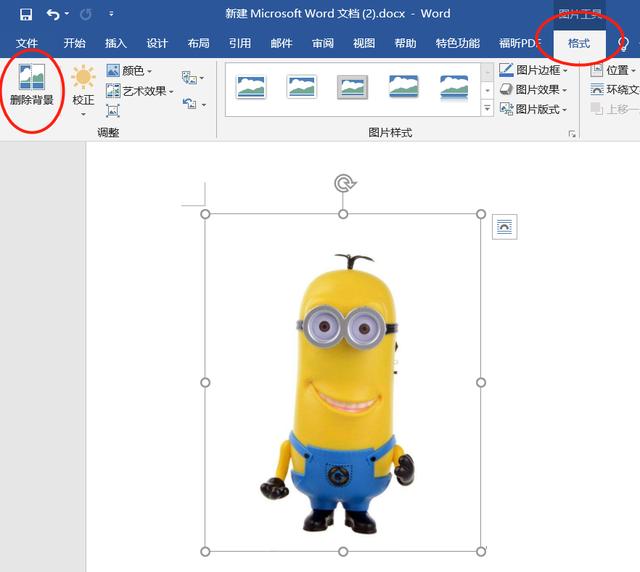Expand the picture styles gallery more arrow
This screenshot has height=572, width=640.
click(488, 108)
